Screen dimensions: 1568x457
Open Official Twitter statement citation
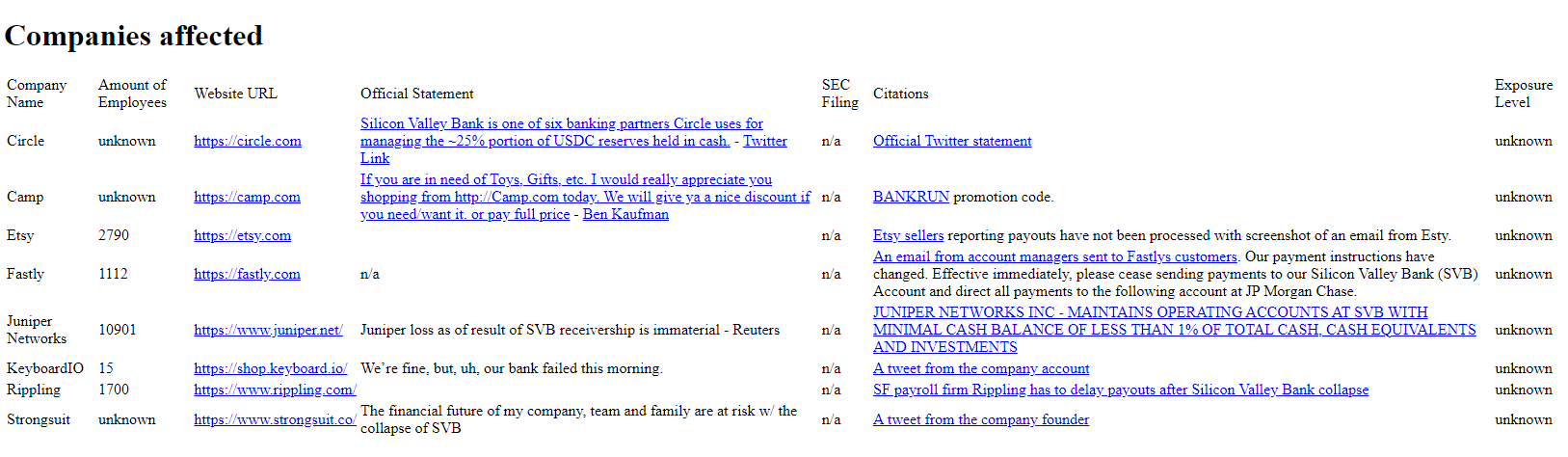click(x=951, y=141)
